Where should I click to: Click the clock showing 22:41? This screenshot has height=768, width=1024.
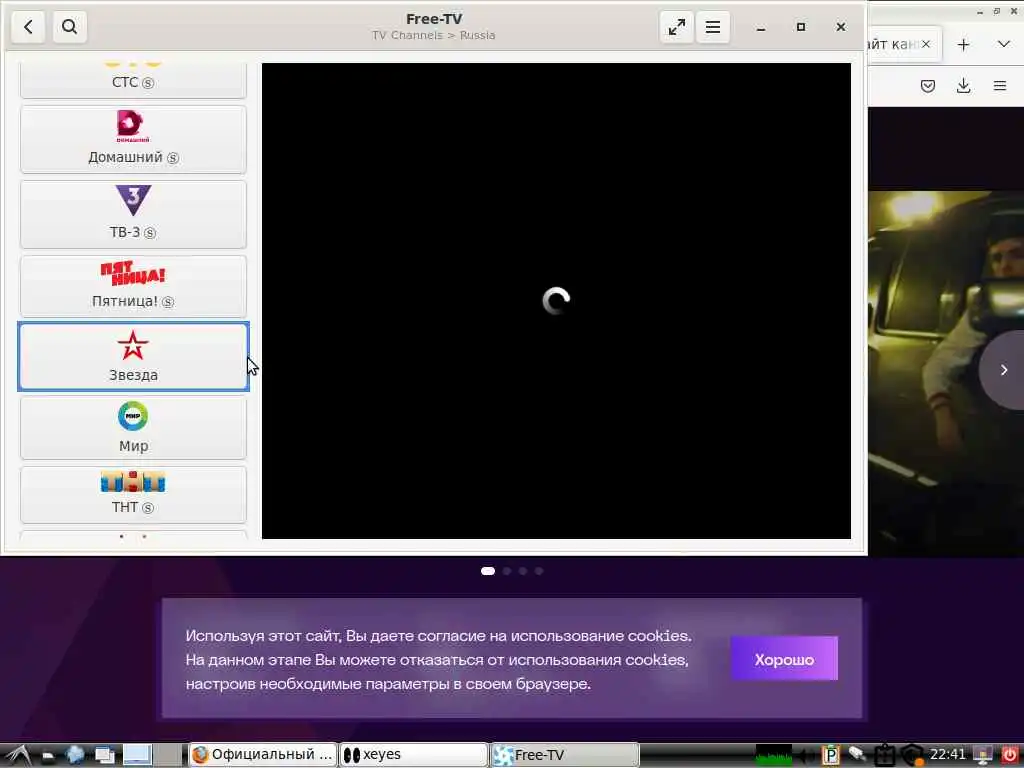click(x=947, y=754)
